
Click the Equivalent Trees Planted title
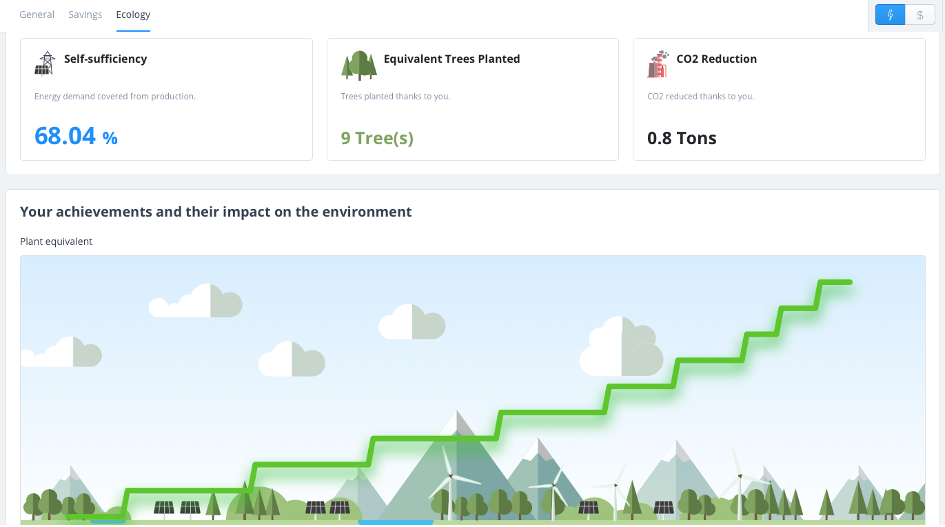click(452, 58)
